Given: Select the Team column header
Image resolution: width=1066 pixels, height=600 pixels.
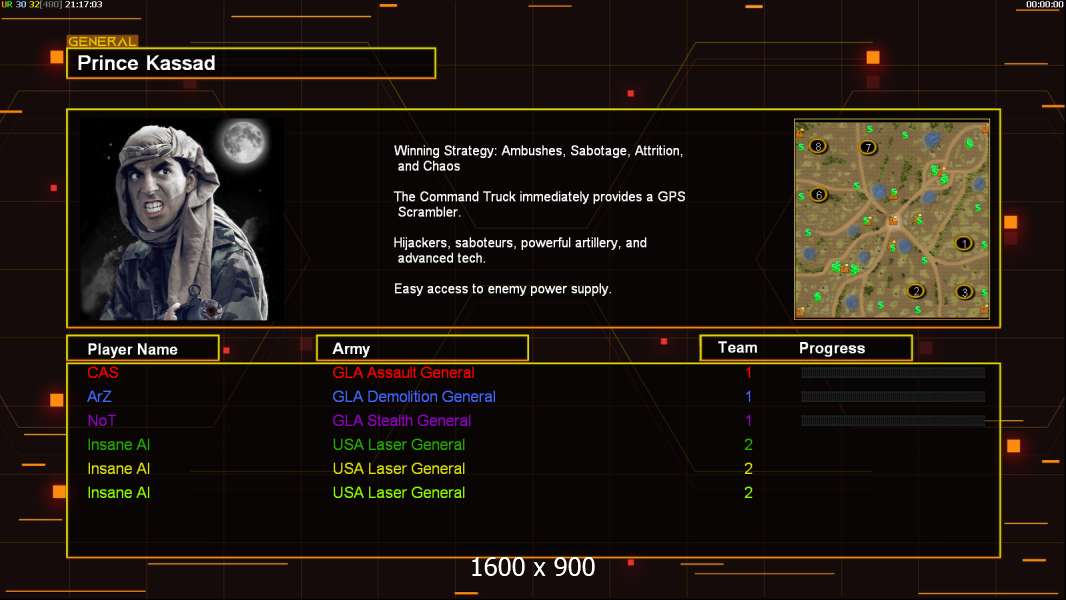Looking at the screenshot, I should pos(738,348).
